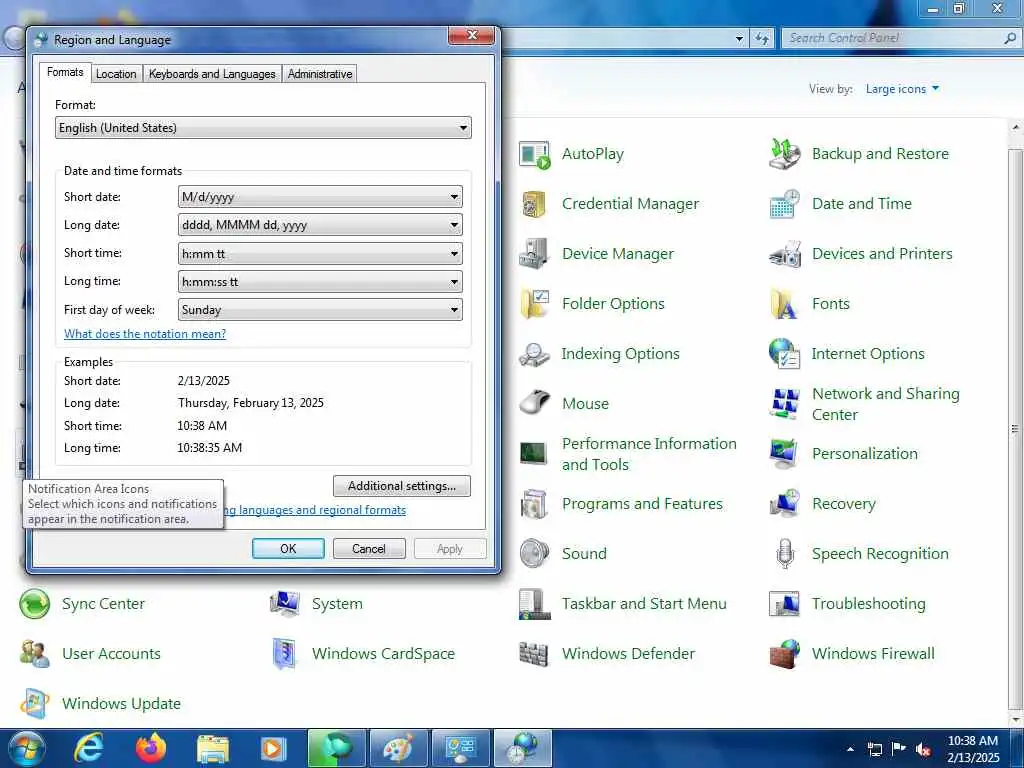Open the Recovery icon
Image resolution: width=1024 pixels, height=768 pixels.
pos(784,504)
